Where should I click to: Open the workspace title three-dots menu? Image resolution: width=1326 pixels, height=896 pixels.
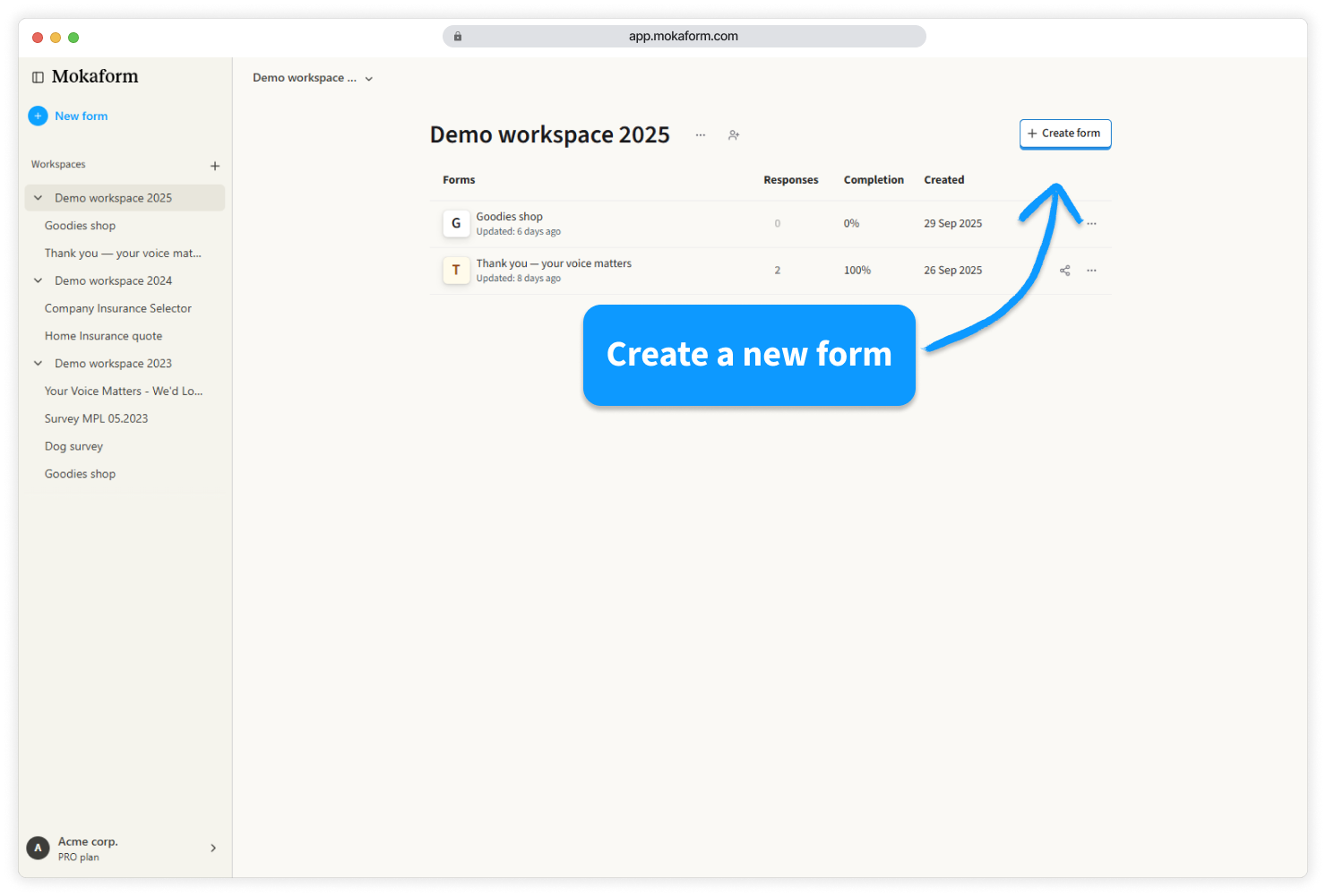(x=701, y=135)
